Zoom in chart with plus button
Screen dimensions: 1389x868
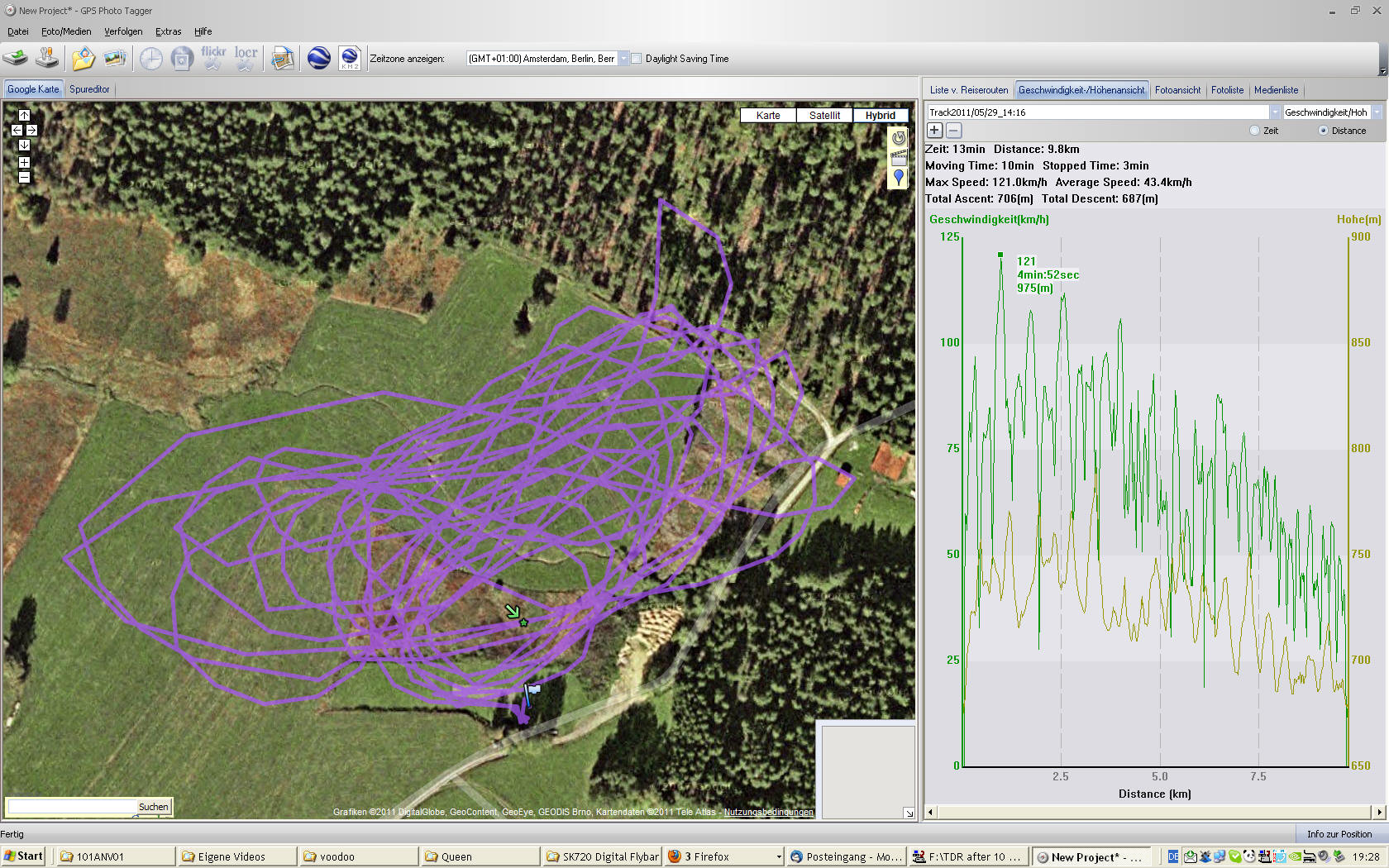[x=934, y=130]
